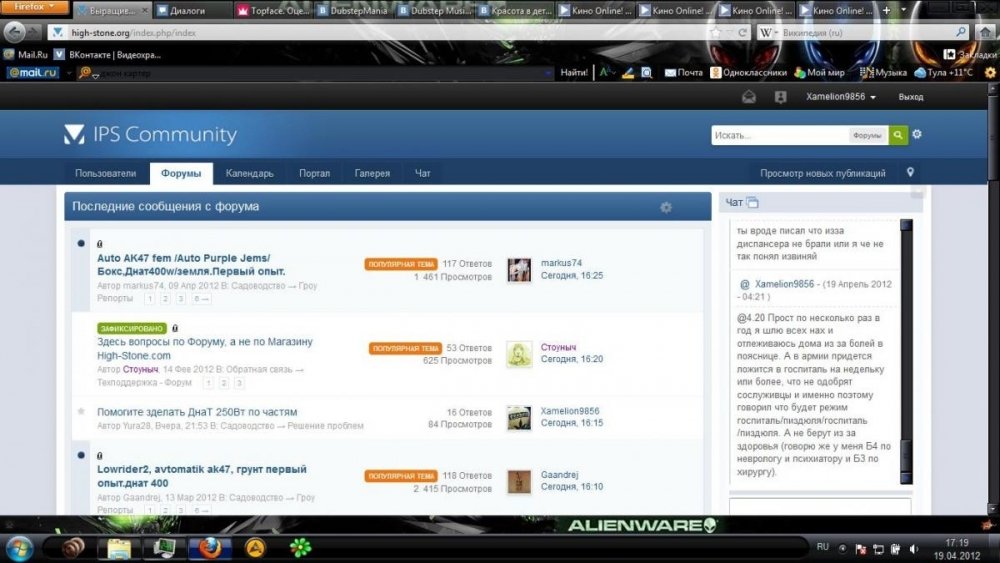Open the advanced search gear icon

pyautogui.click(x=917, y=135)
